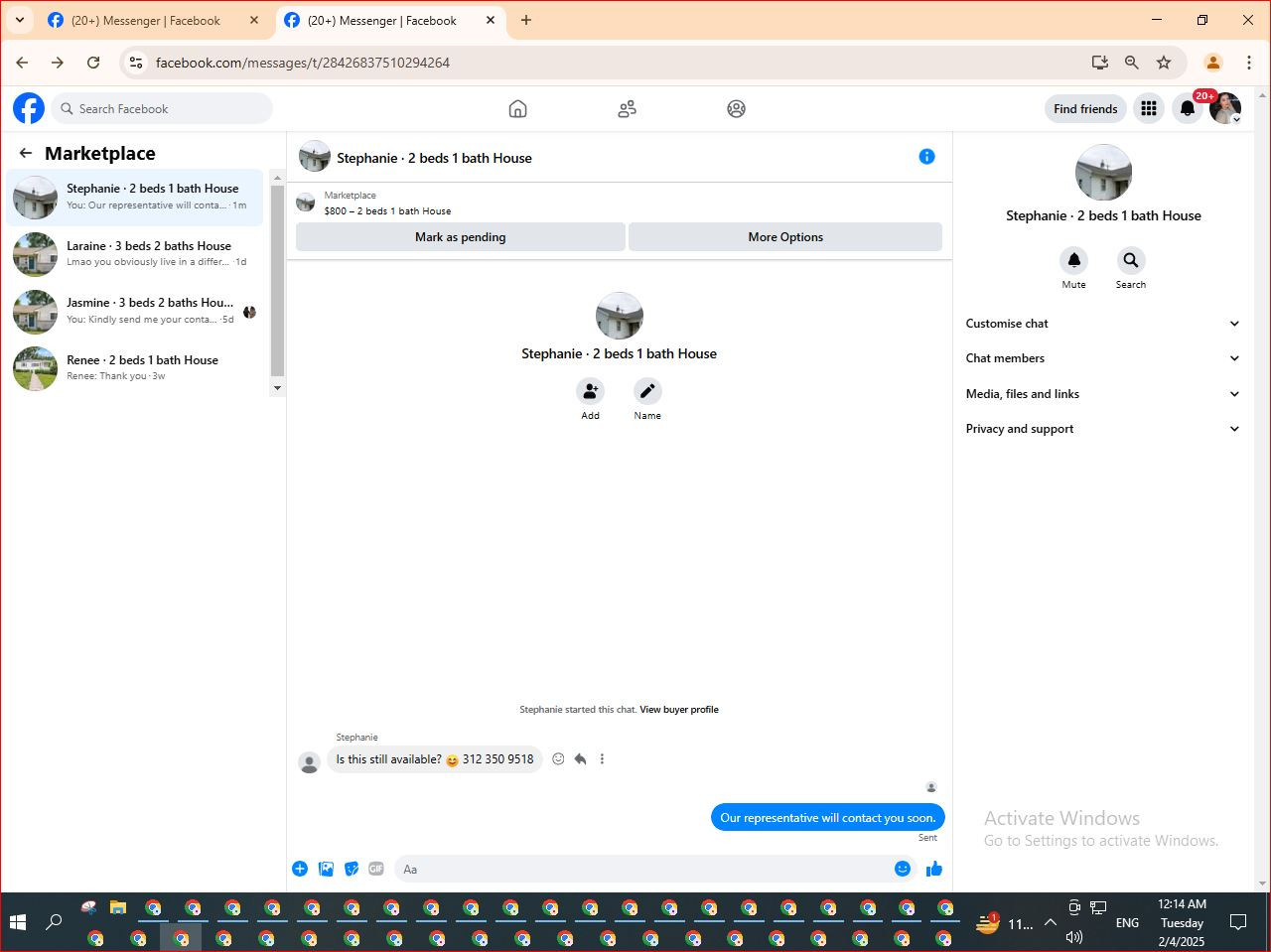Click the ENG language indicator
This screenshot has width=1271, height=952.
point(1127,923)
